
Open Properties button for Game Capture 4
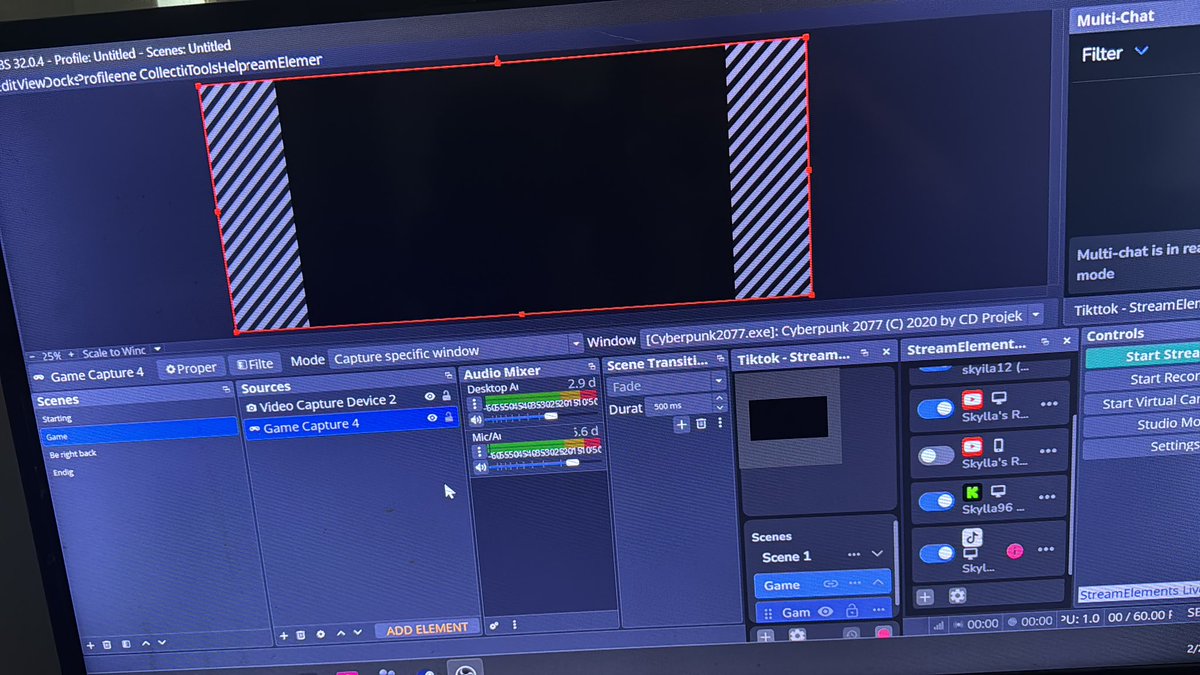[x=191, y=368]
